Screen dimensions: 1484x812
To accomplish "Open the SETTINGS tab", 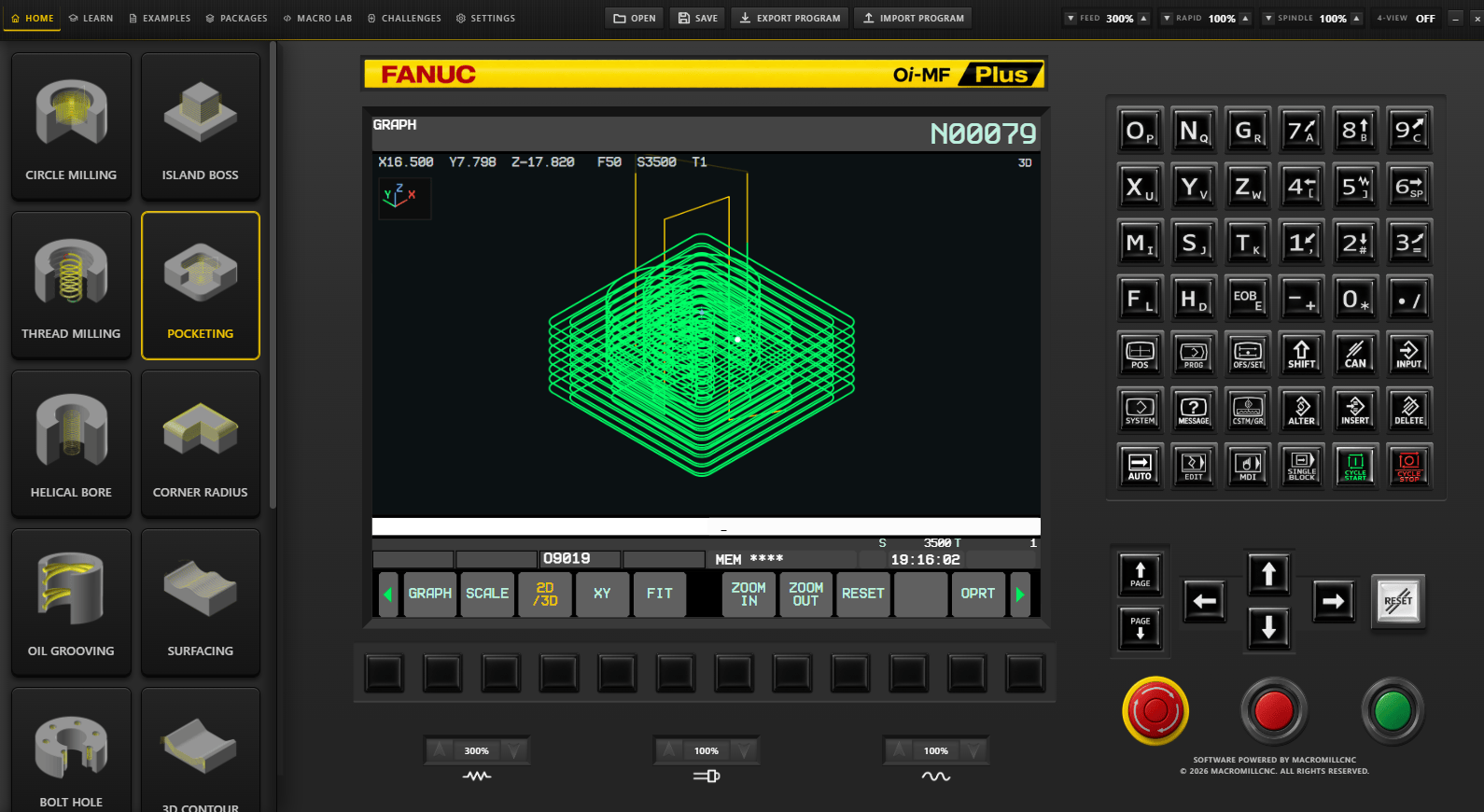I will click(x=485, y=18).
